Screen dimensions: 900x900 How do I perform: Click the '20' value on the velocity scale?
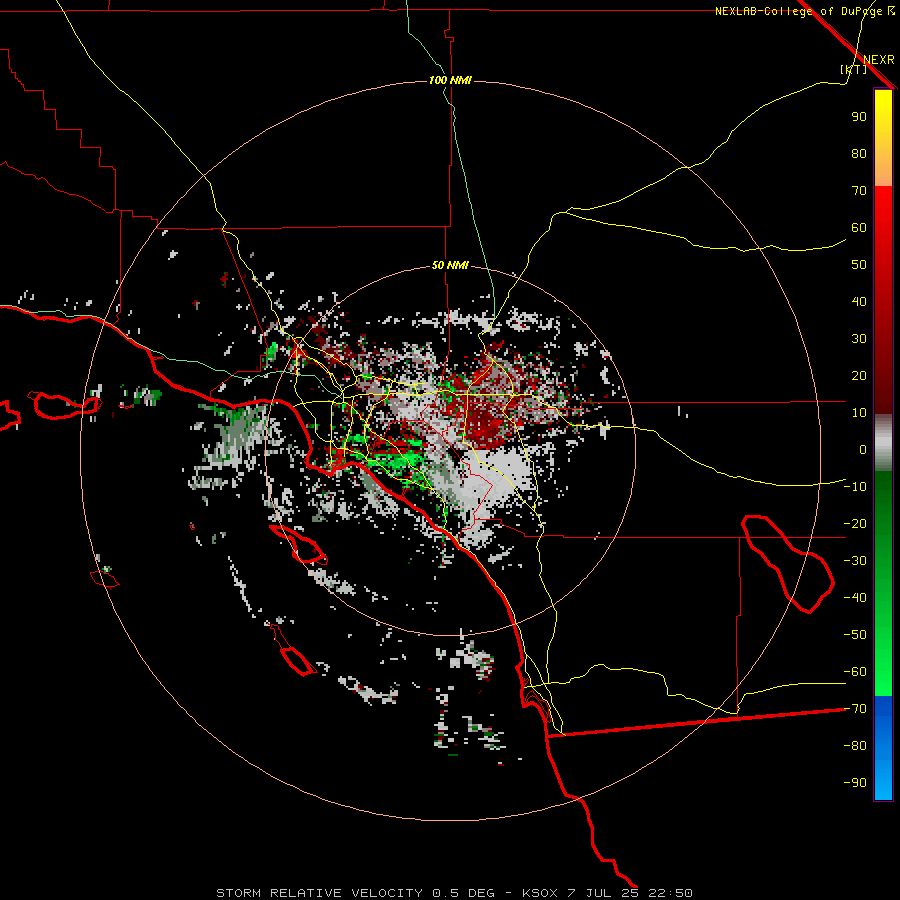859,376
